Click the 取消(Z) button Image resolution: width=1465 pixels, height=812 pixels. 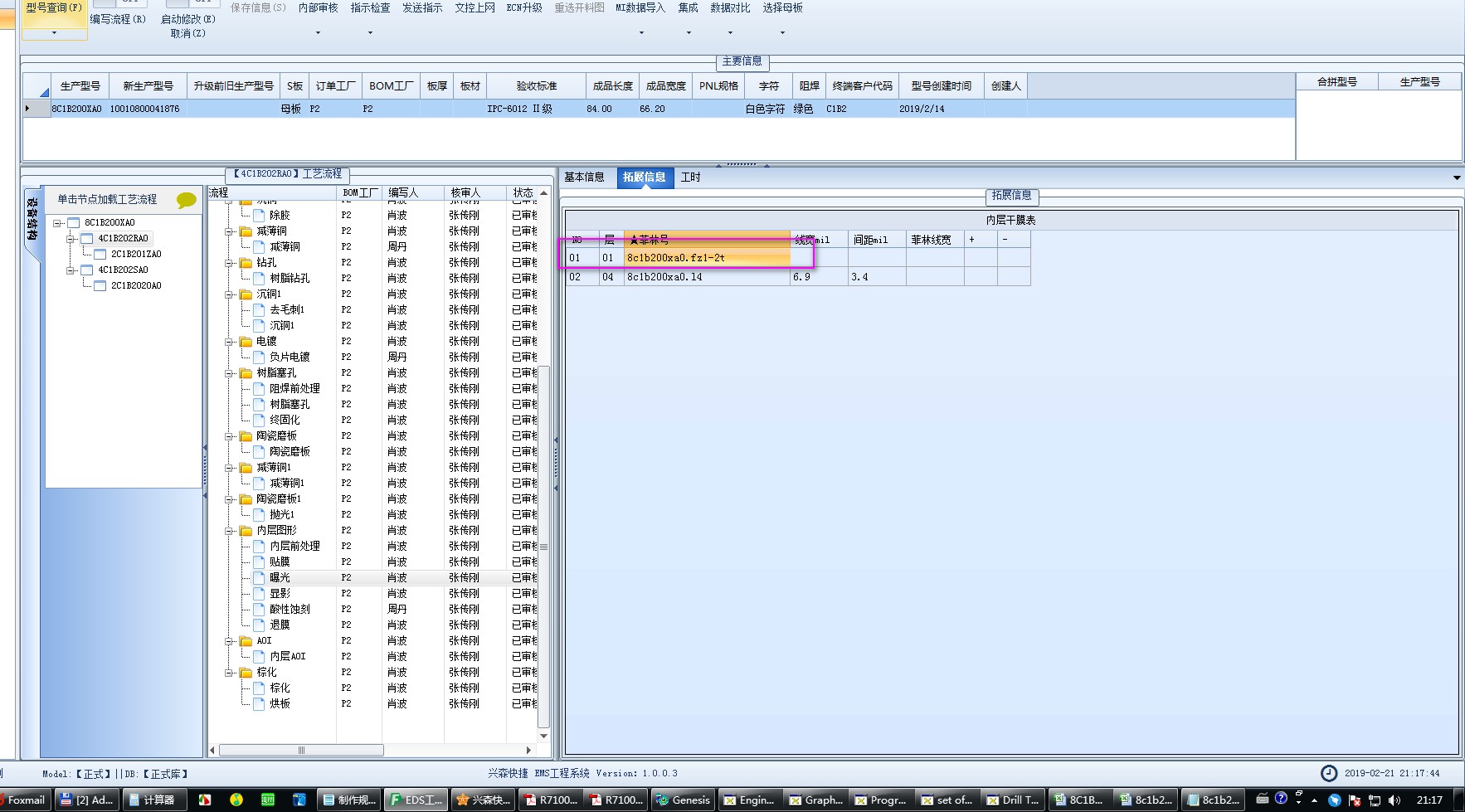pyautogui.click(x=187, y=33)
